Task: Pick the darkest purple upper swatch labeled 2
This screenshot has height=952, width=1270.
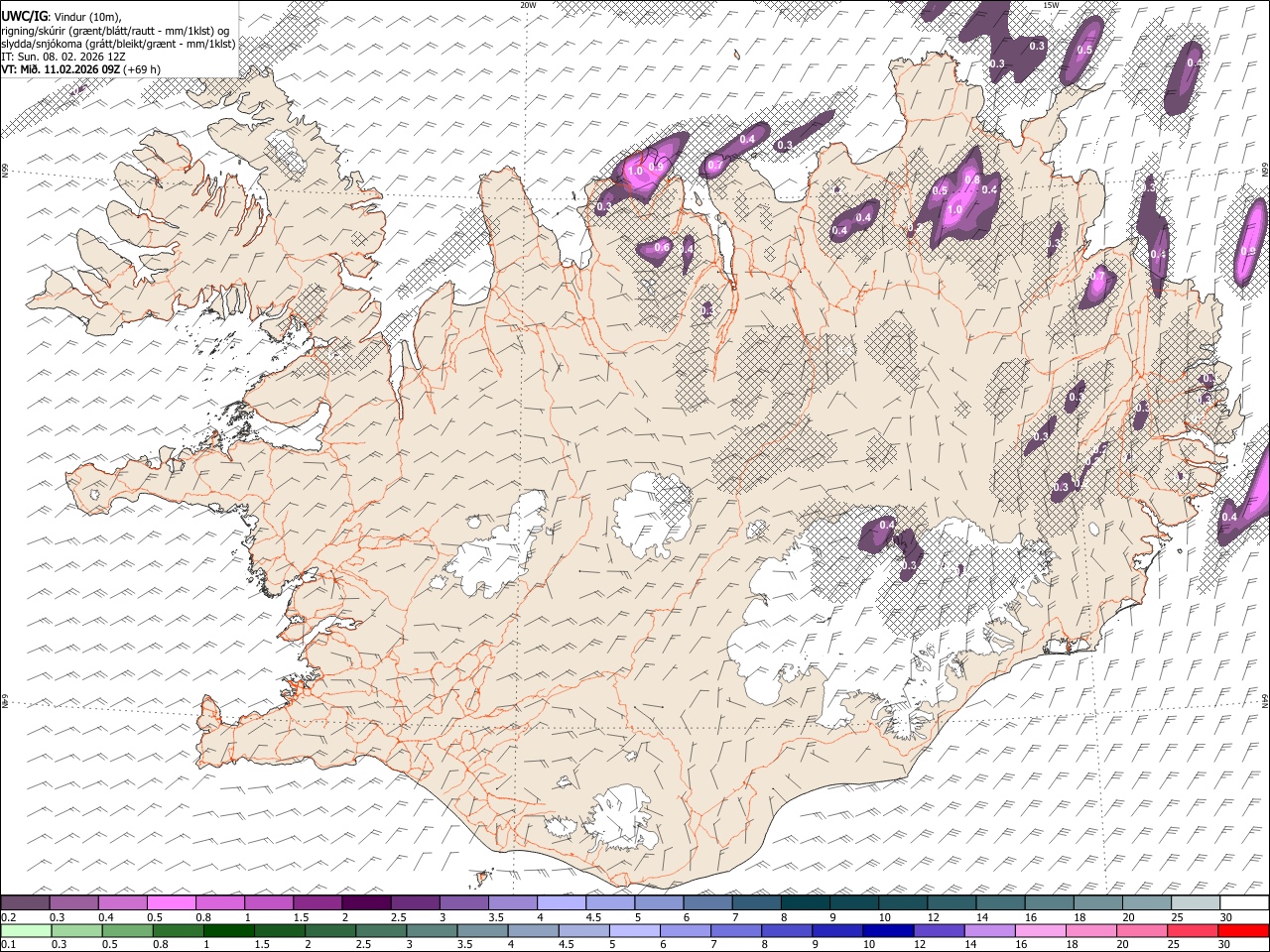Action: point(366,902)
